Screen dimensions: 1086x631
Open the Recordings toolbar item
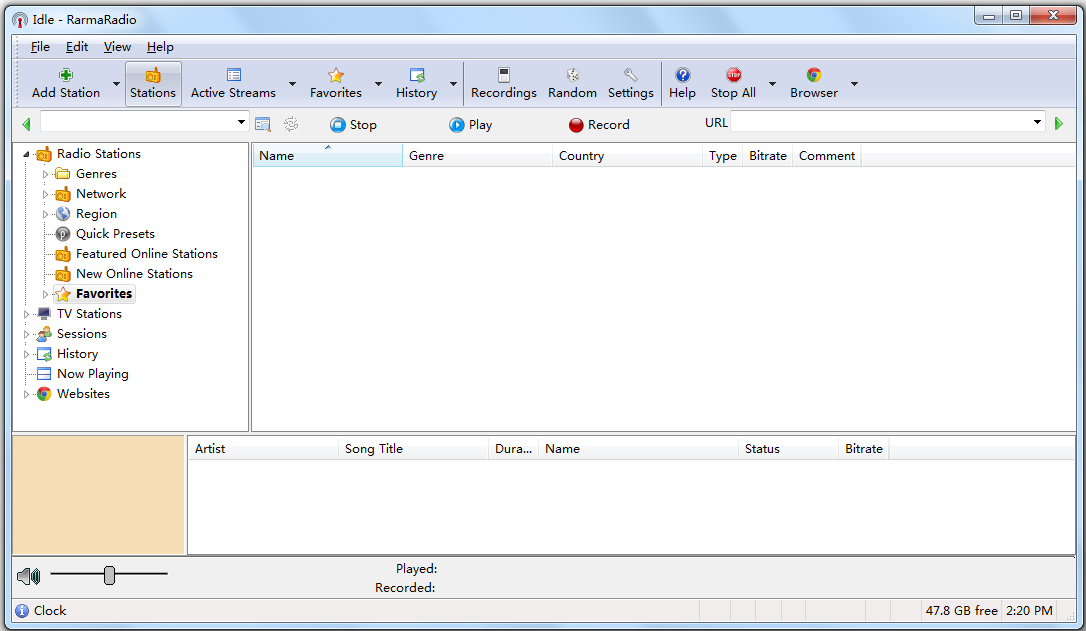coord(504,84)
